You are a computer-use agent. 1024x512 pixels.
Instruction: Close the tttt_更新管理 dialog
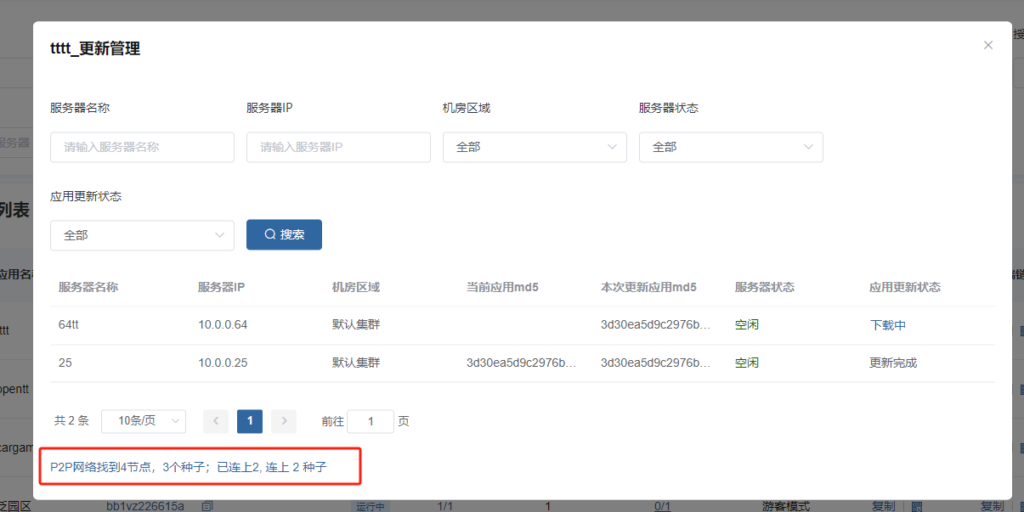tap(988, 45)
